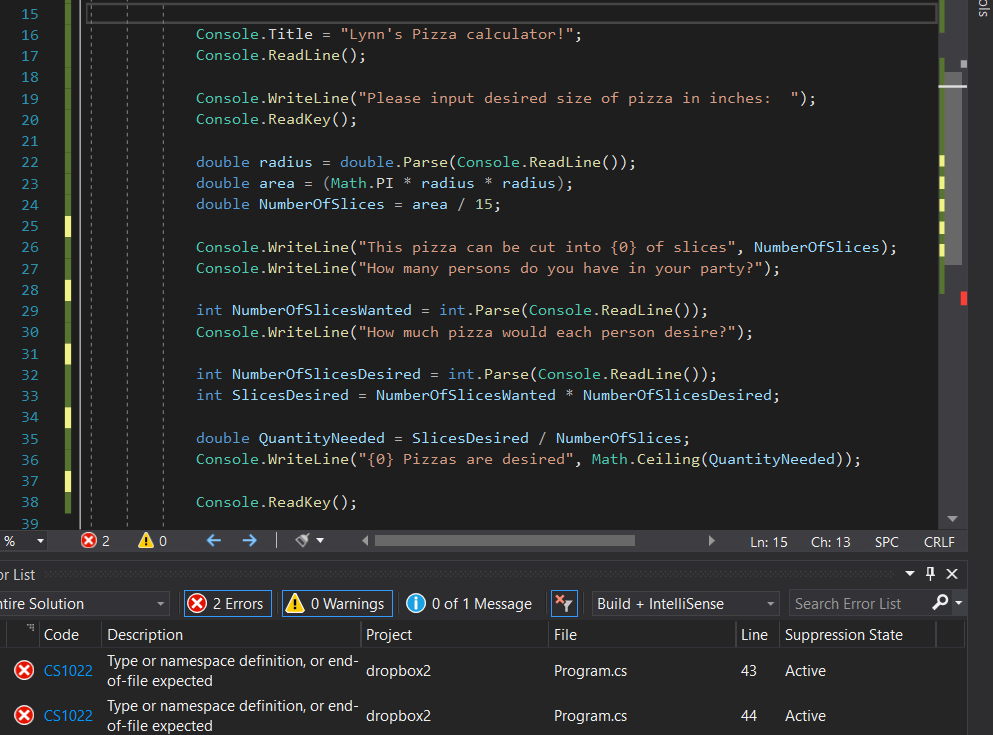Toggle the 2 Errors filter button
This screenshot has height=735, width=993.
pos(227,603)
